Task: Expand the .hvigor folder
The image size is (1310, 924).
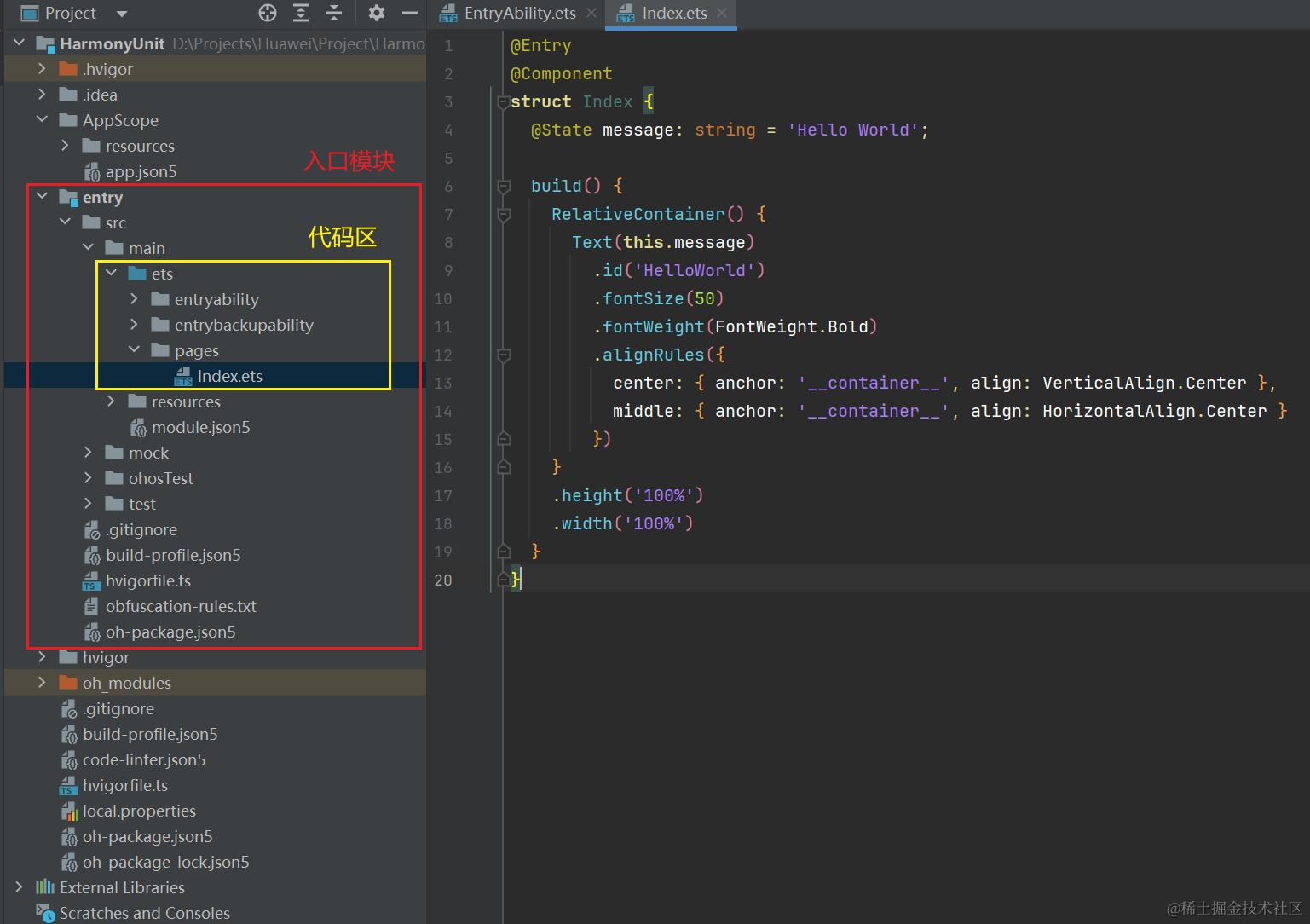Action: tap(42, 68)
